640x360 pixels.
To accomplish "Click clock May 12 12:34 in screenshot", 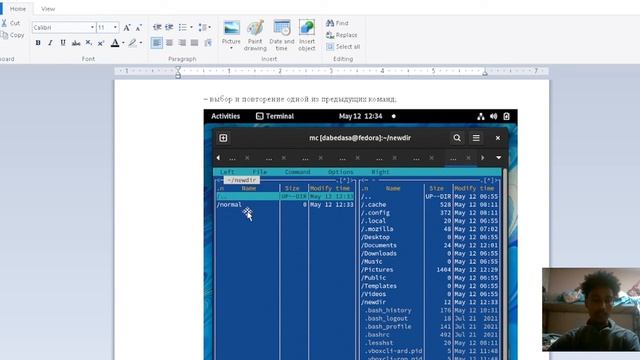I will click(360, 116).
